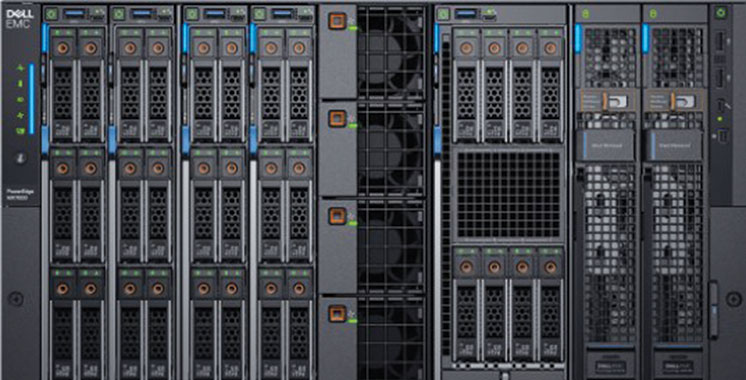Image resolution: width=746 pixels, height=380 pixels.
Task: Click the tall blue status bar on left panel
Action: click(31, 99)
